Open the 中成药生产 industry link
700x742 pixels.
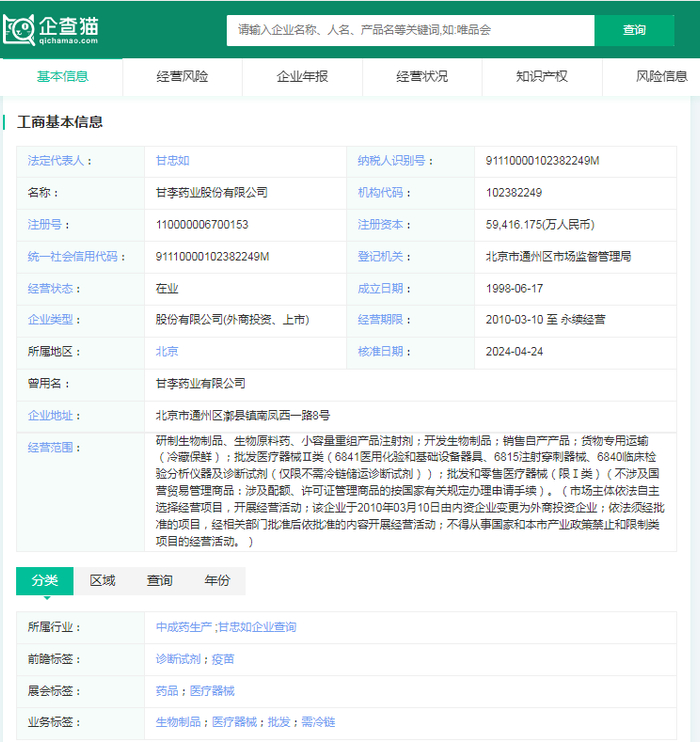183,627
